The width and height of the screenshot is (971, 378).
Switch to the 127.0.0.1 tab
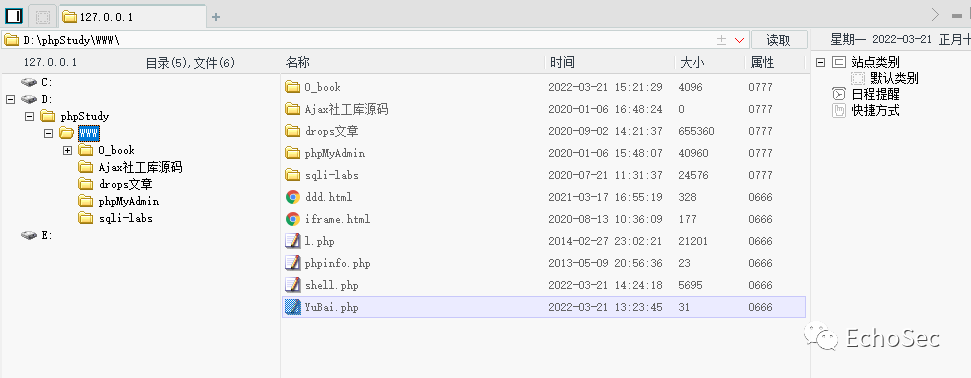pos(133,17)
